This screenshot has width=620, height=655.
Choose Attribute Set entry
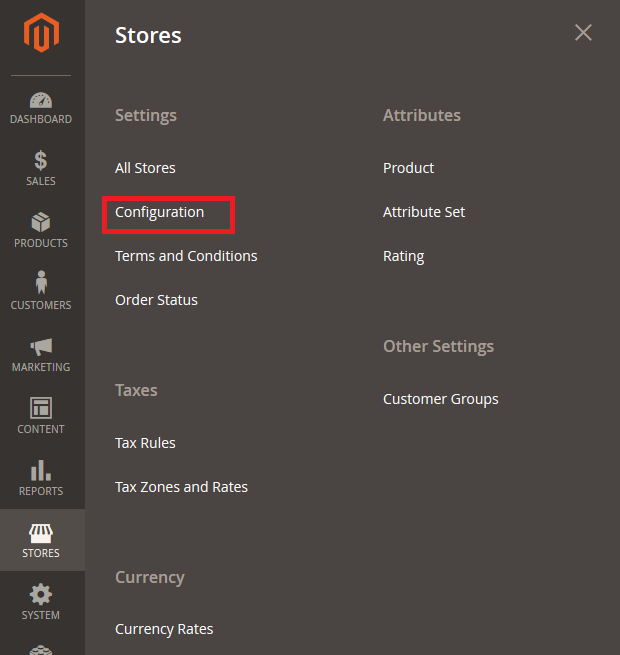point(424,212)
